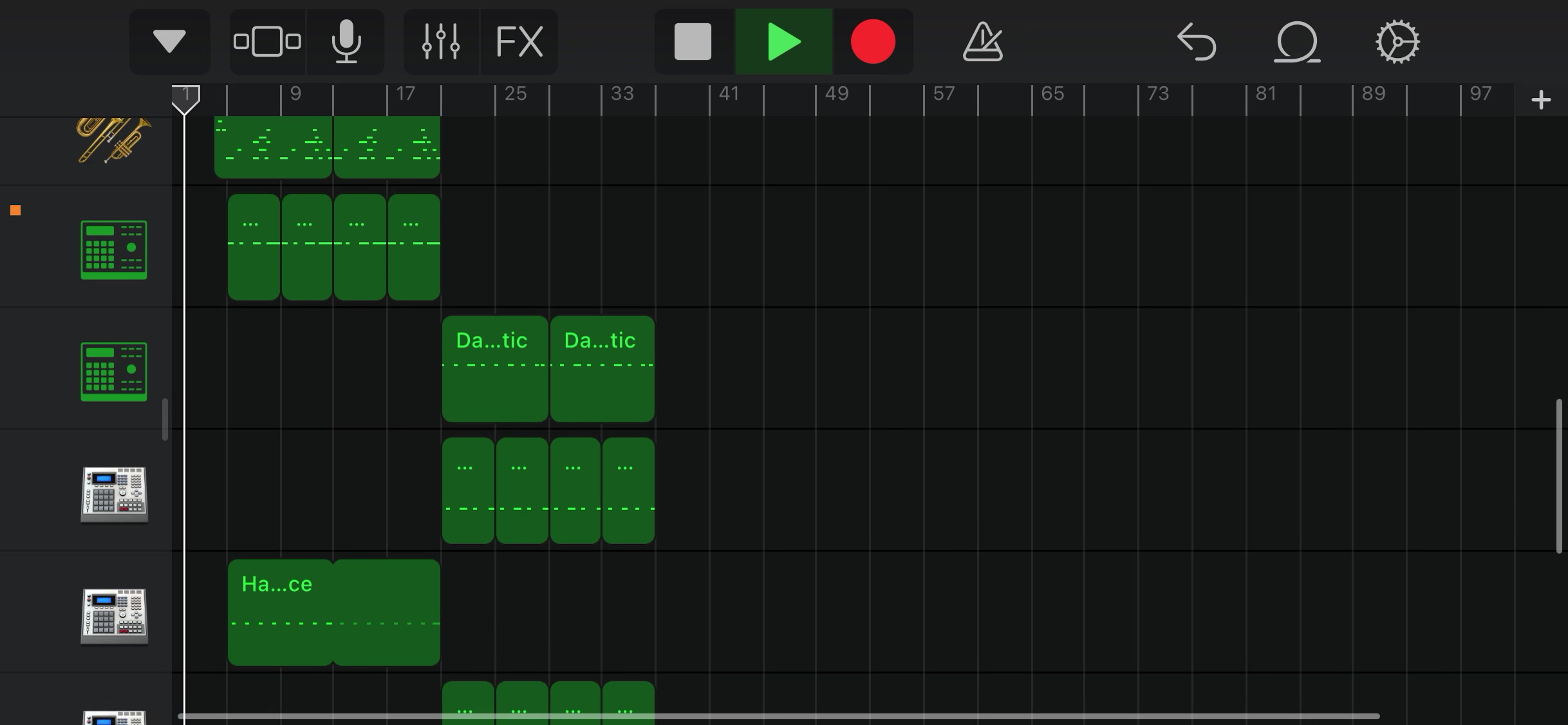Jump to bar 97 on the ruler
This screenshot has height=725, width=1568.
1481,94
